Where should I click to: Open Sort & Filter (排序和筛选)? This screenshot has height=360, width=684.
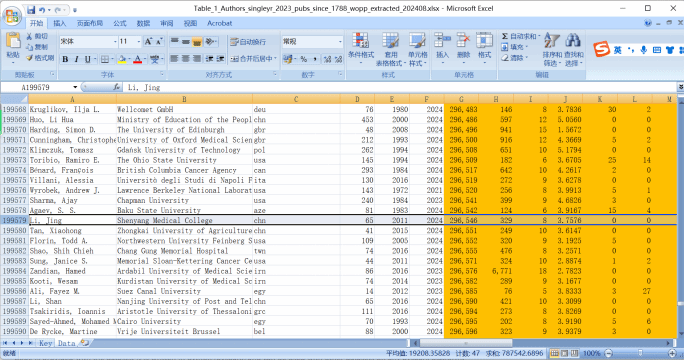click(552, 49)
